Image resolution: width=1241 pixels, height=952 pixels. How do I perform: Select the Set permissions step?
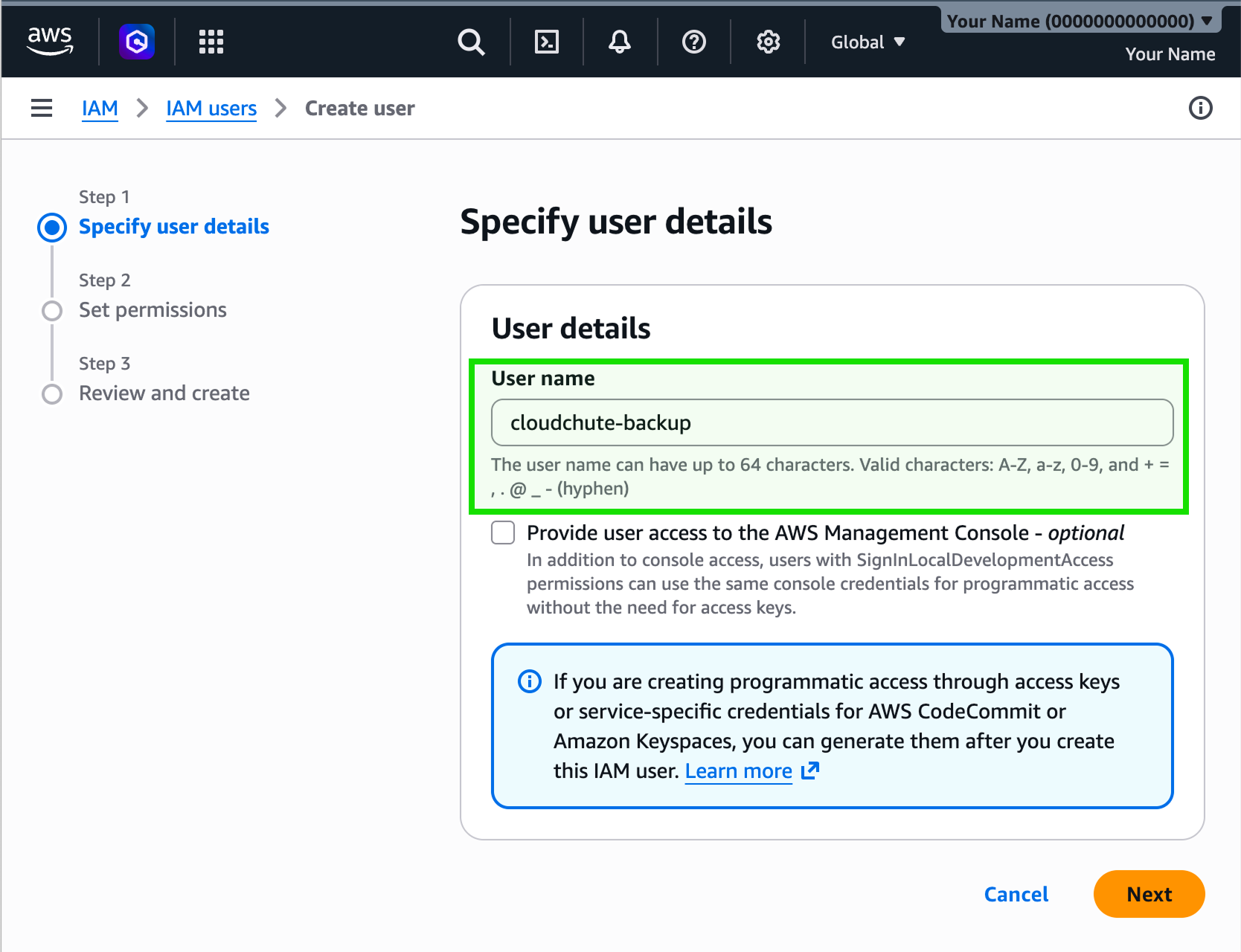(153, 310)
